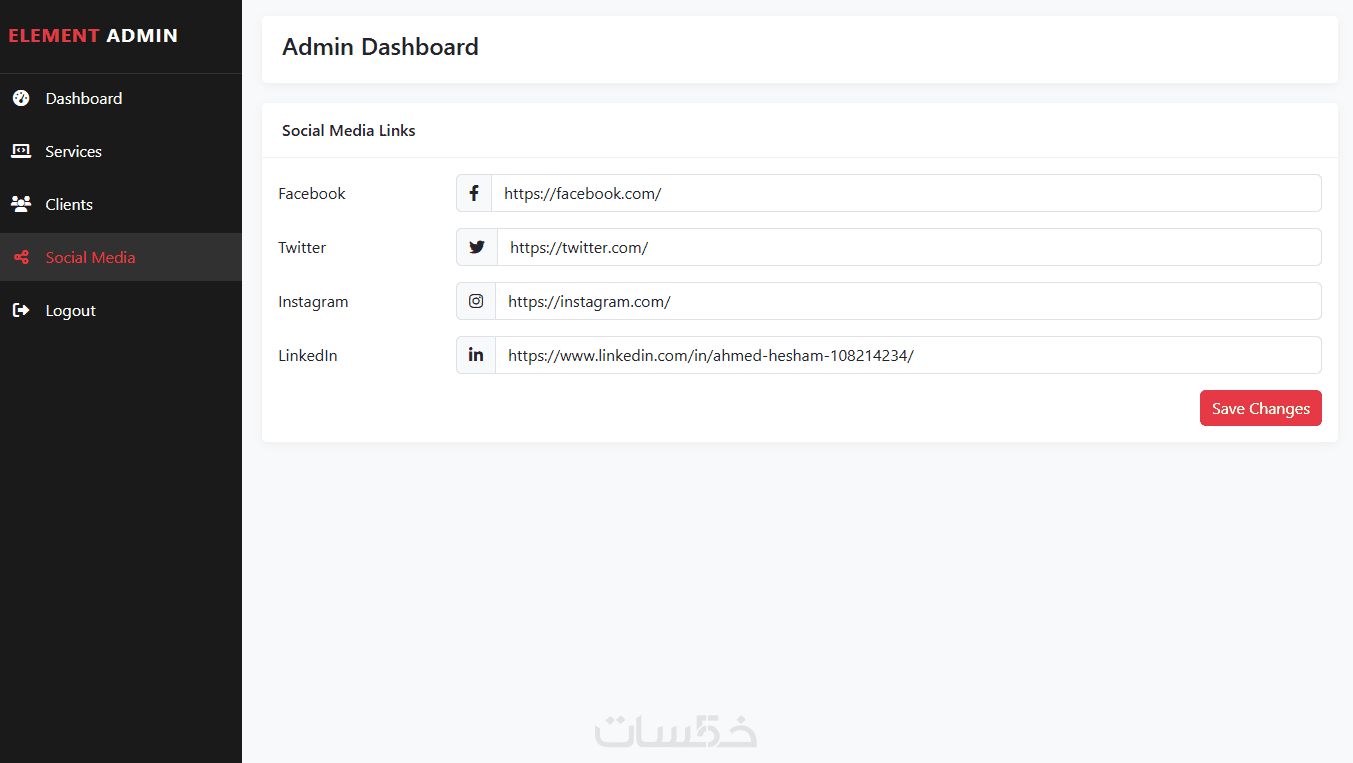The image size is (1353, 763).
Task: Click the Facebook icon beside the URL field
Action: point(474,193)
